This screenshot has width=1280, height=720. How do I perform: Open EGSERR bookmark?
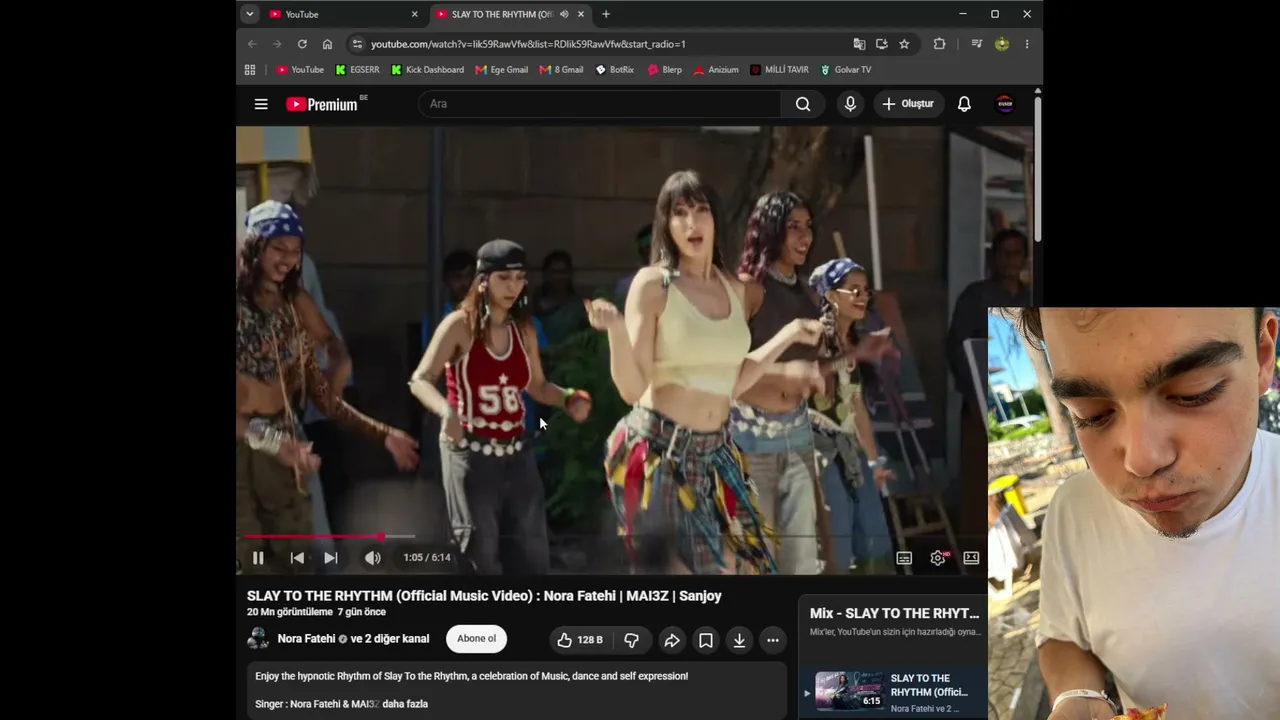[357, 70]
